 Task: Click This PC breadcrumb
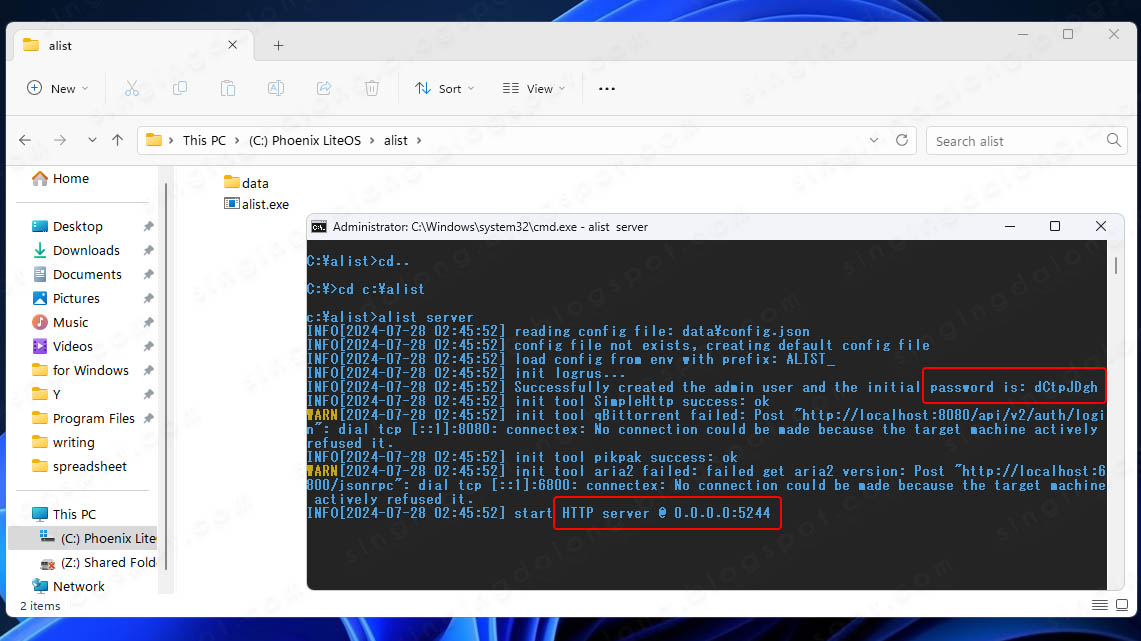(x=204, y=140)
